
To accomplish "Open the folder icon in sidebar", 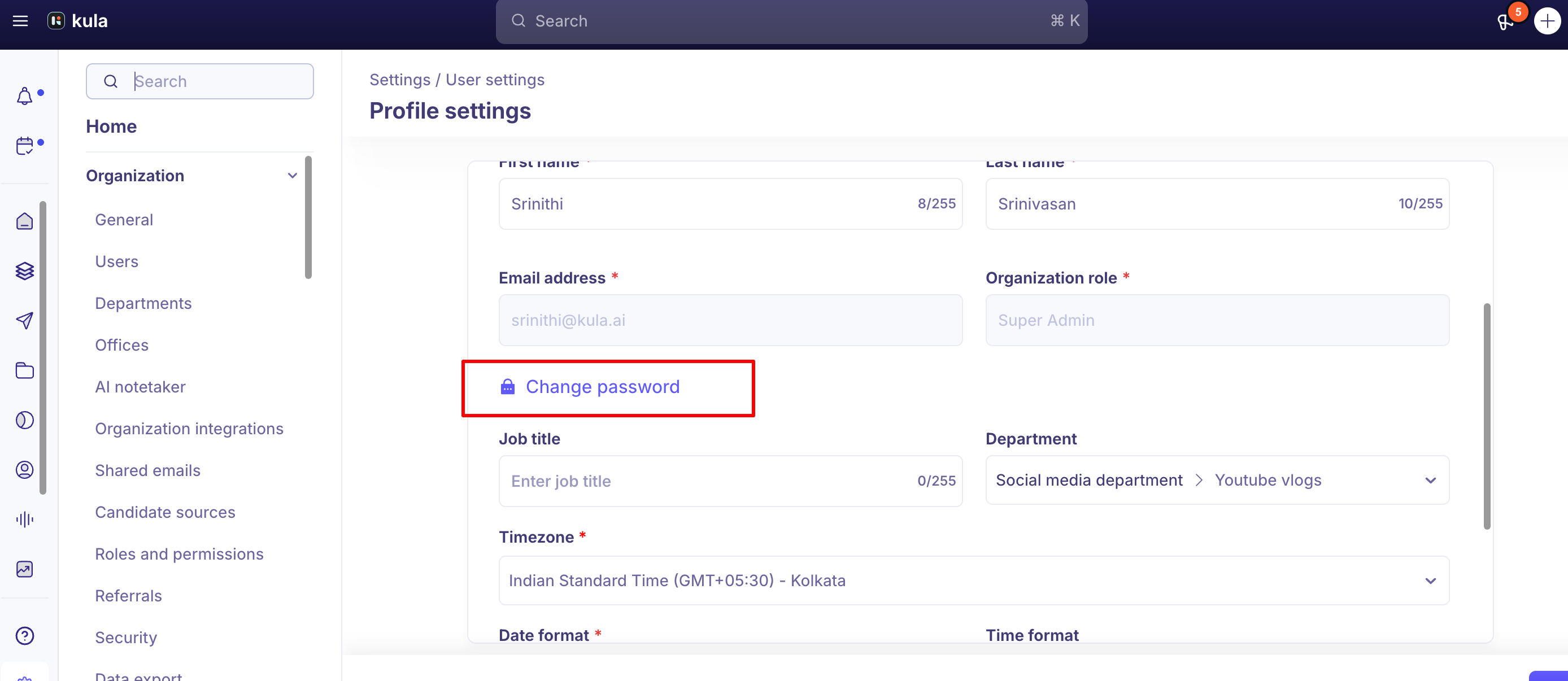I will [24, 370].
